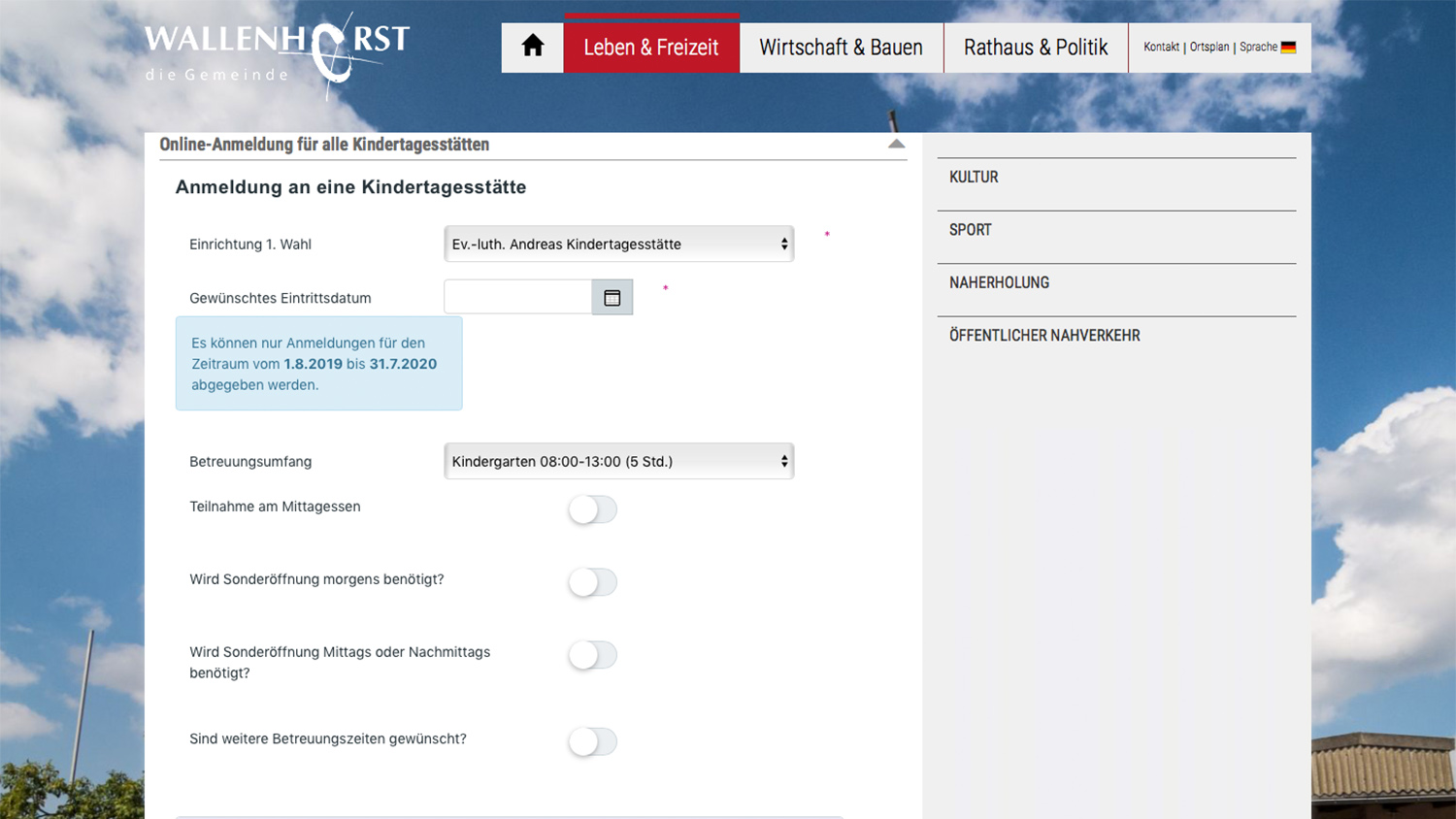1456x819 pixels.
Task: Enable weitere Betreuungszeiten switch
Action: click(593, 741)
